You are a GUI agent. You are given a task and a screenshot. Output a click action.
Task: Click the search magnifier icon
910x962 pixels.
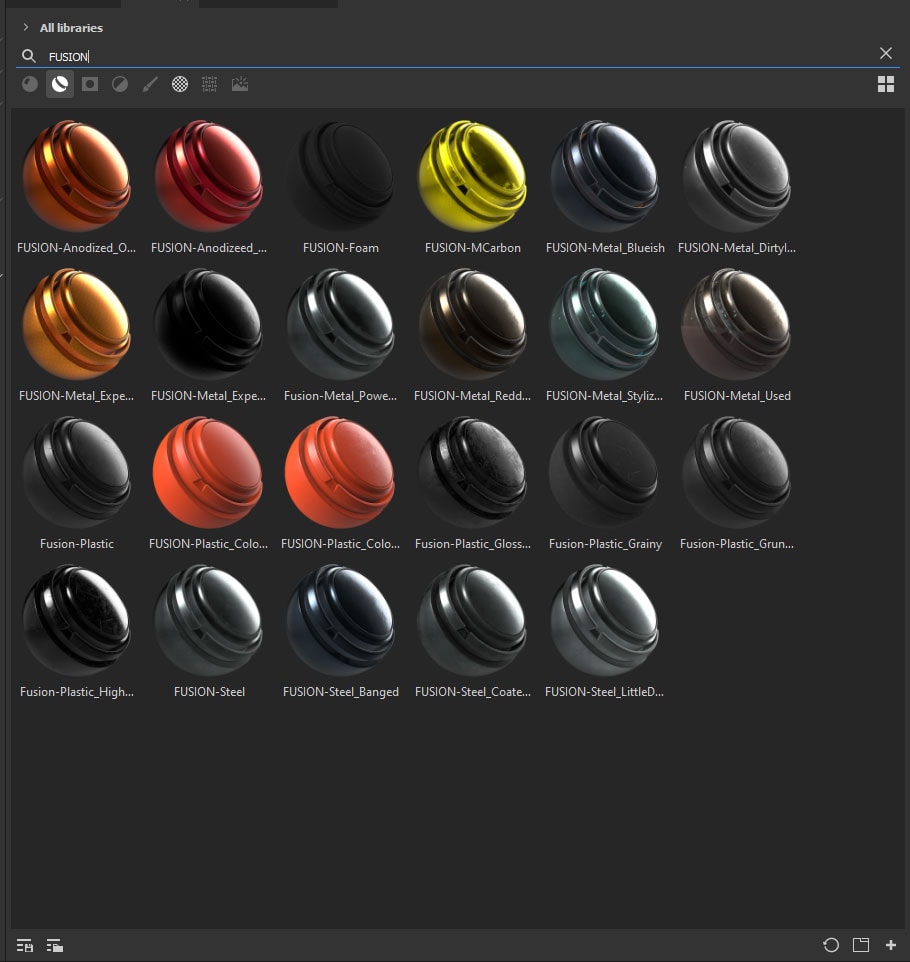pyautogui.click(x=28, y=56)
